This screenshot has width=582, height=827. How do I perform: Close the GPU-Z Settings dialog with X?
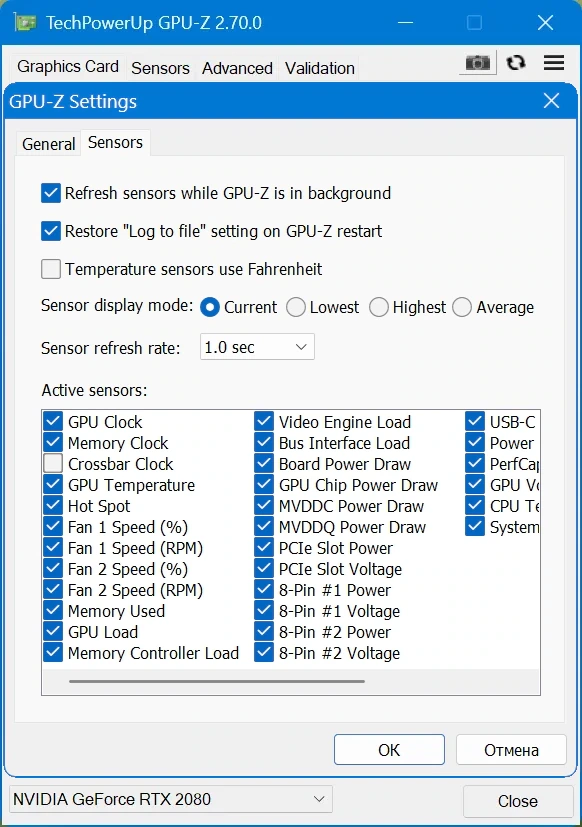pos(551,100)
